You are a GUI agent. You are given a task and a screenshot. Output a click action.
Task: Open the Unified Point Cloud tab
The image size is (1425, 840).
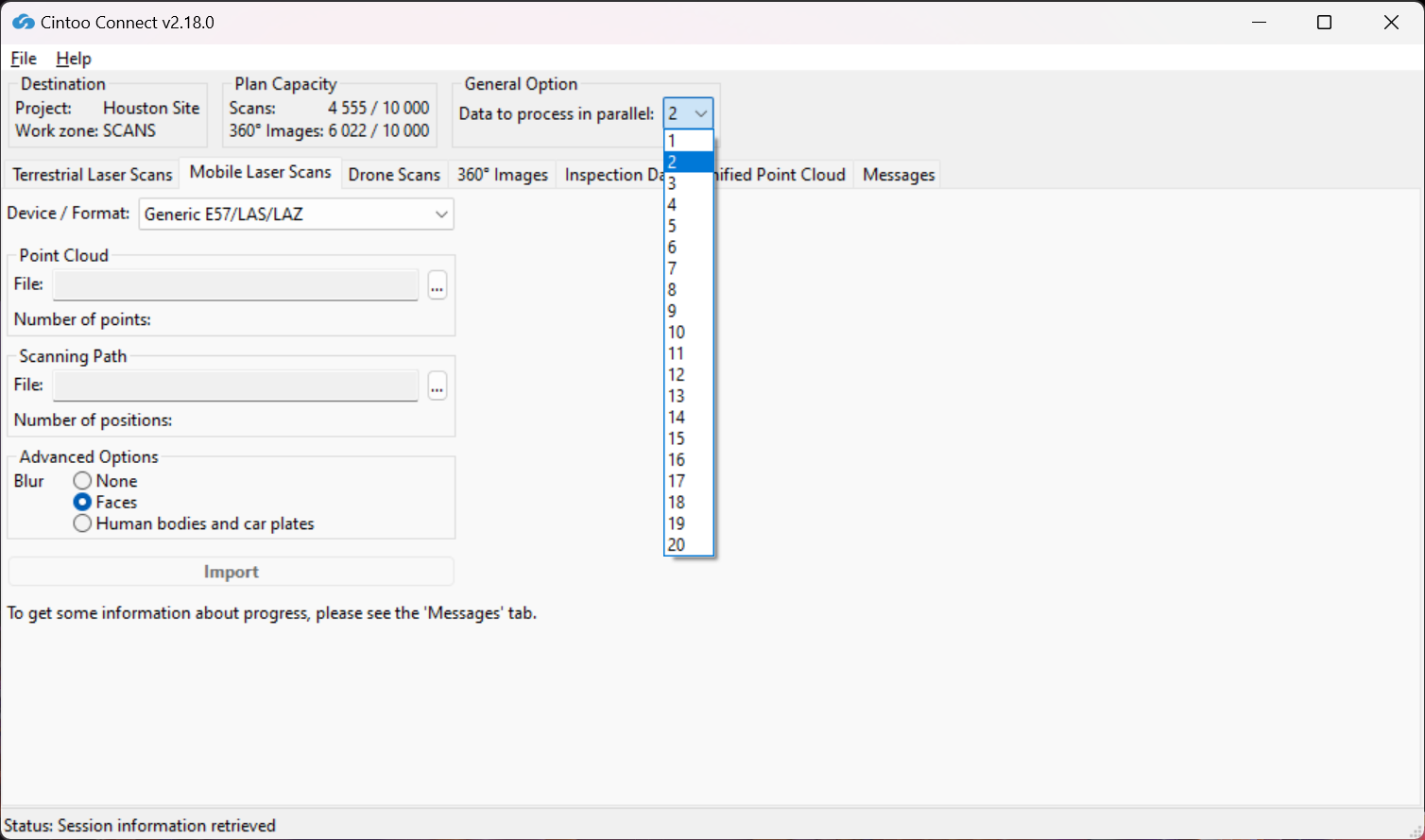point(782,175)
